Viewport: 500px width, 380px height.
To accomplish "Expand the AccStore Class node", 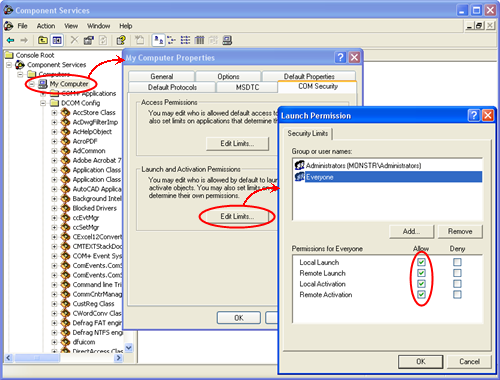I will click(x=54, y=113).
